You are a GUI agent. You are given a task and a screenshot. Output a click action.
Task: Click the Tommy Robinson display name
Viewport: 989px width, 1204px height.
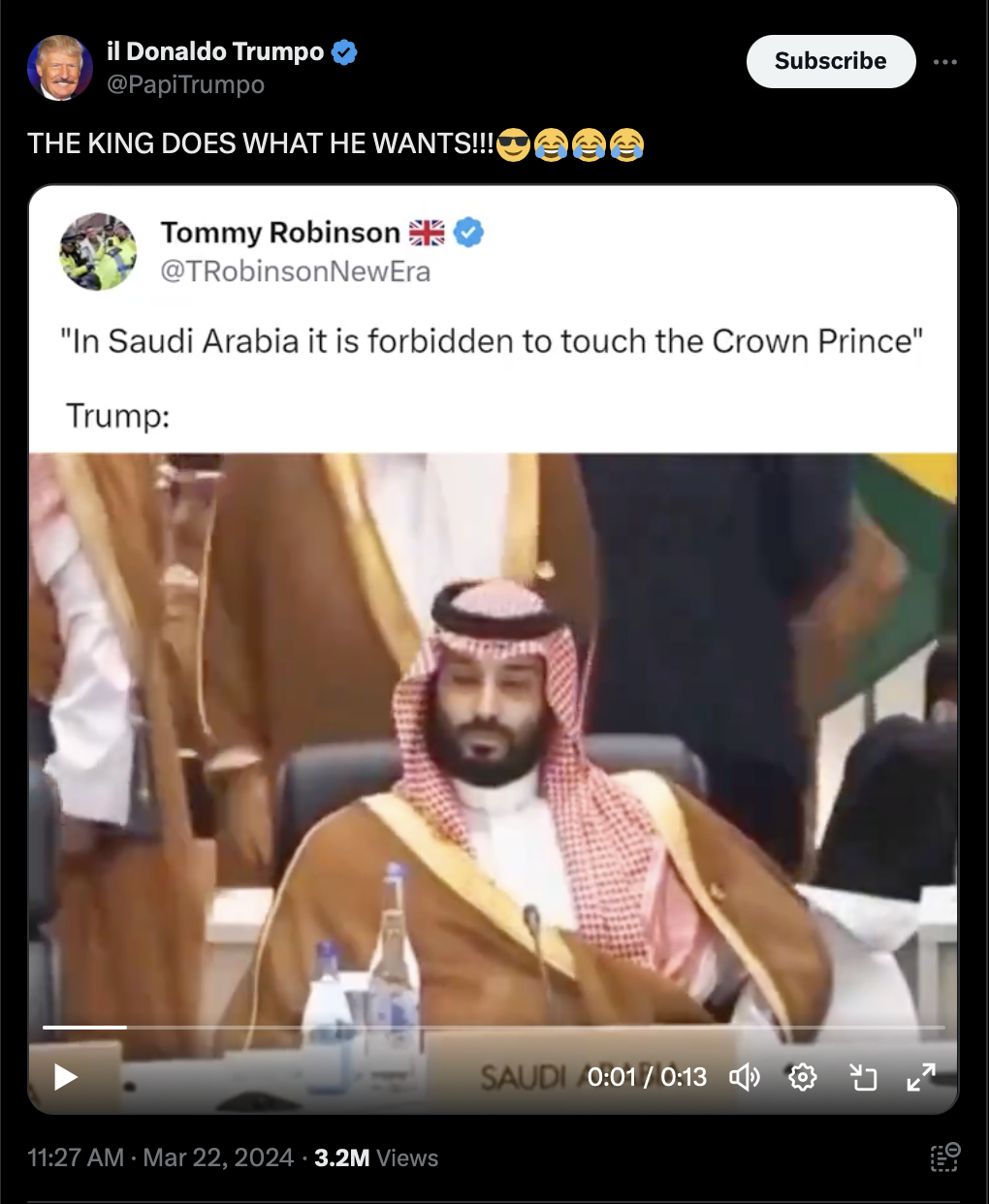click(x=280, y=233)
